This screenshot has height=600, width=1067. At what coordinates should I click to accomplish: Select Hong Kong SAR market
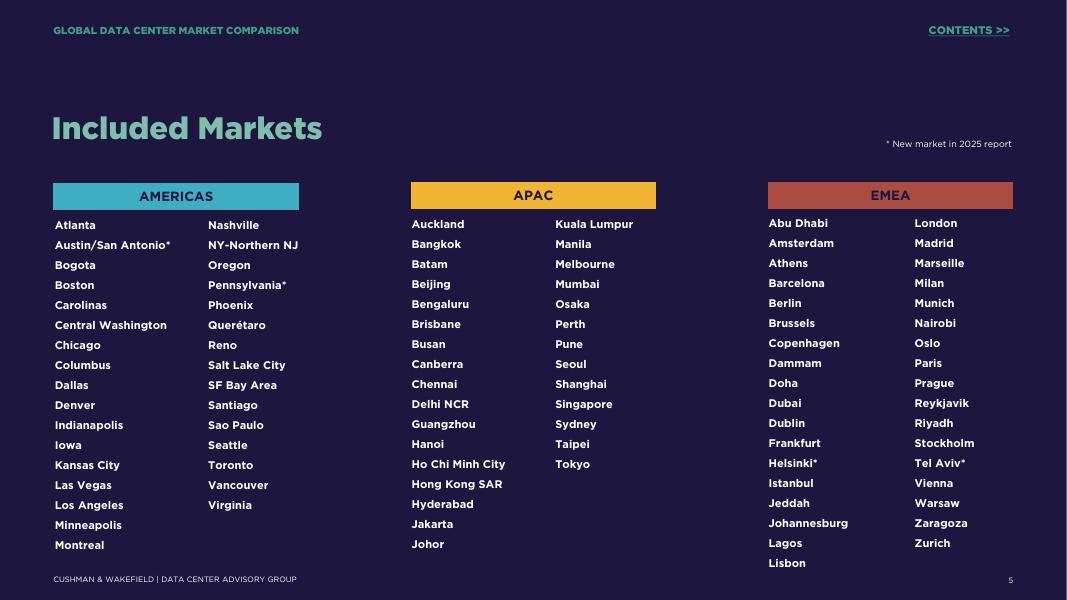point(457,484)
